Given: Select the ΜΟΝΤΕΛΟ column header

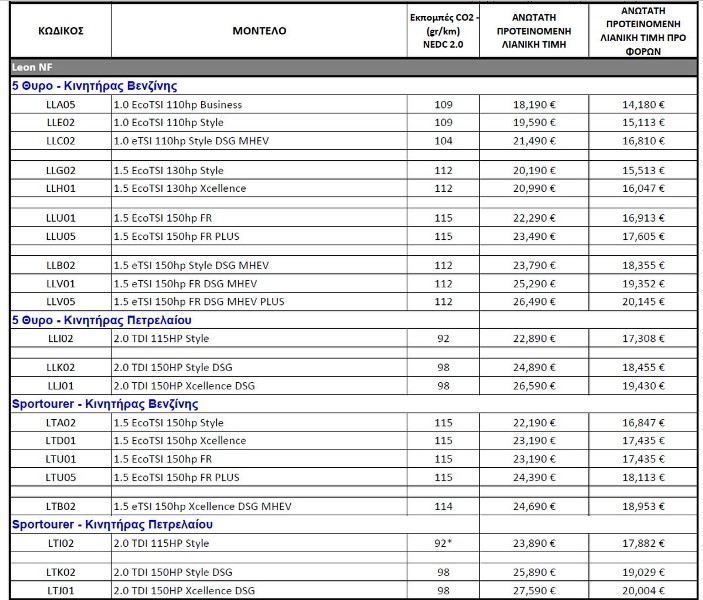Looking at the screenshot, I should point(259,31).
